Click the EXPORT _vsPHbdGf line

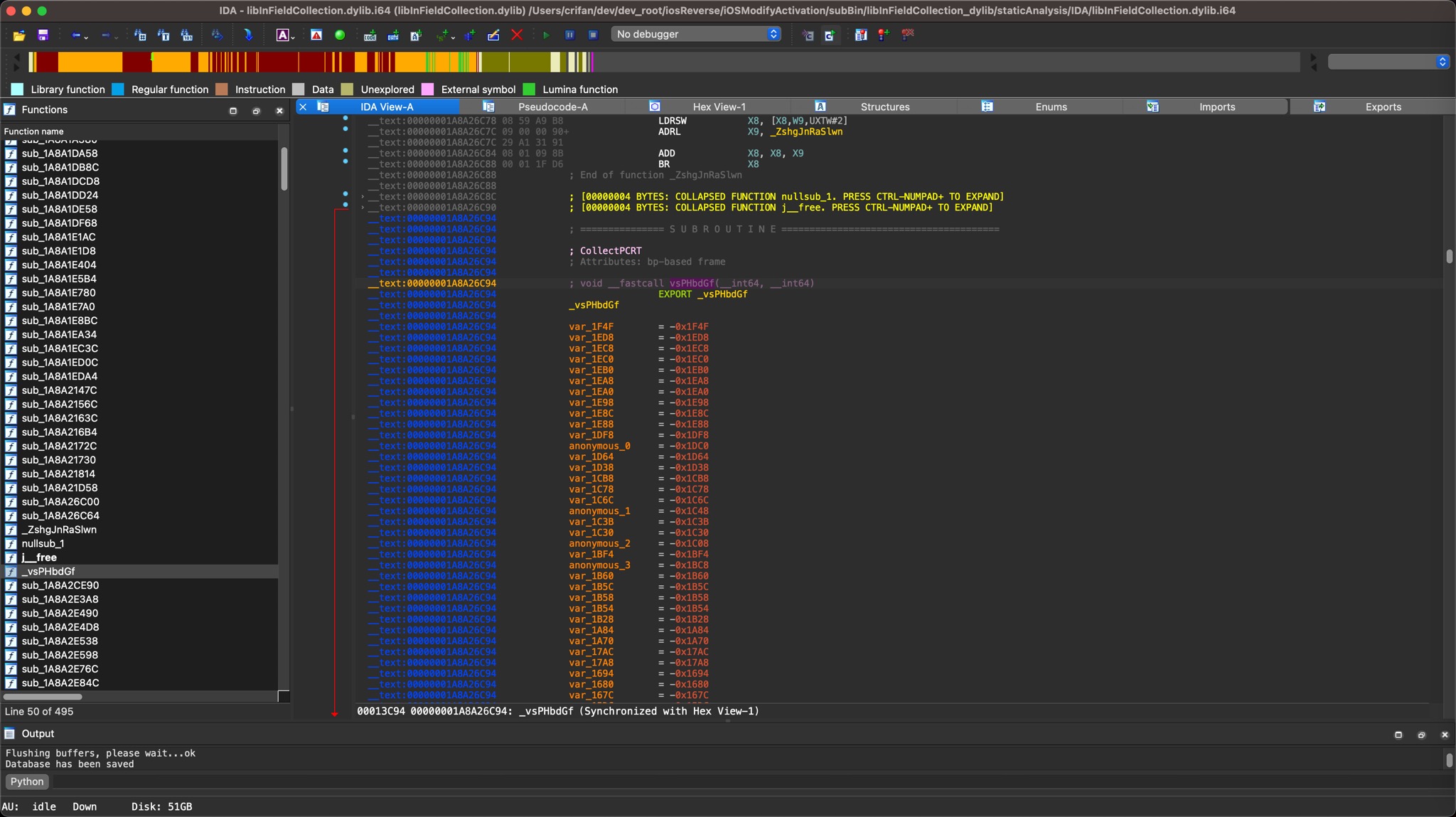coord(702,294)
